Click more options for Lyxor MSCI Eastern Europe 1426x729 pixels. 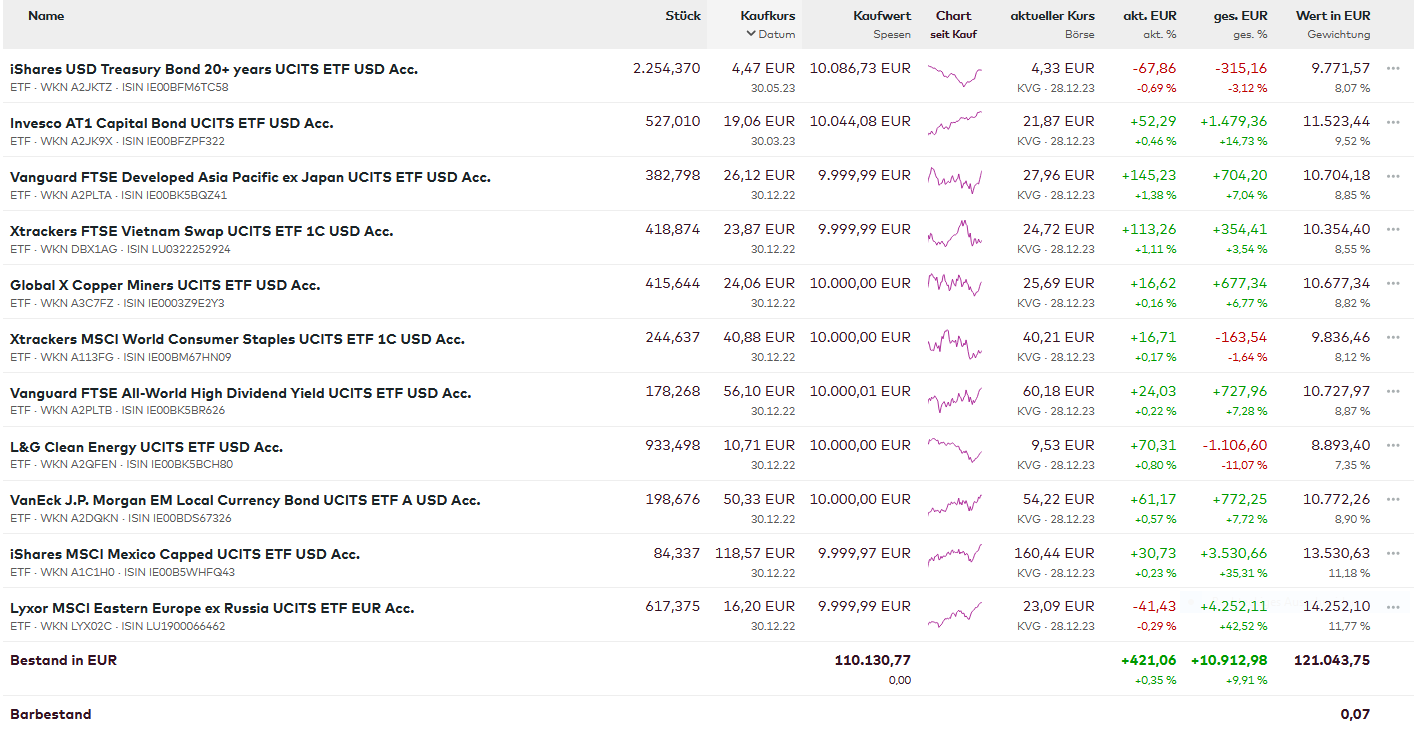tap(1393, 607)
